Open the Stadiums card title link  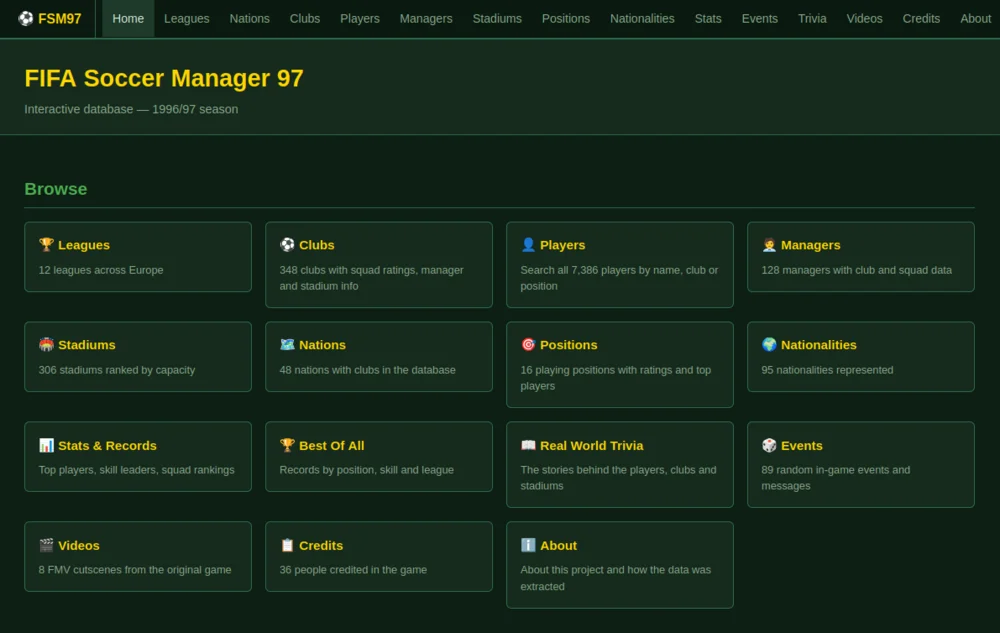coord(87,345)
